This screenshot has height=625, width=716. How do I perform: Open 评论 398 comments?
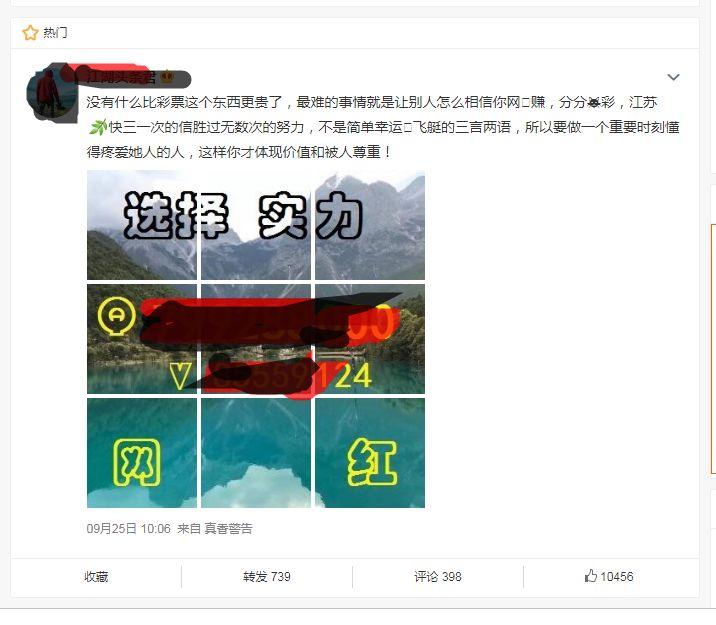(x=437, y=577)
